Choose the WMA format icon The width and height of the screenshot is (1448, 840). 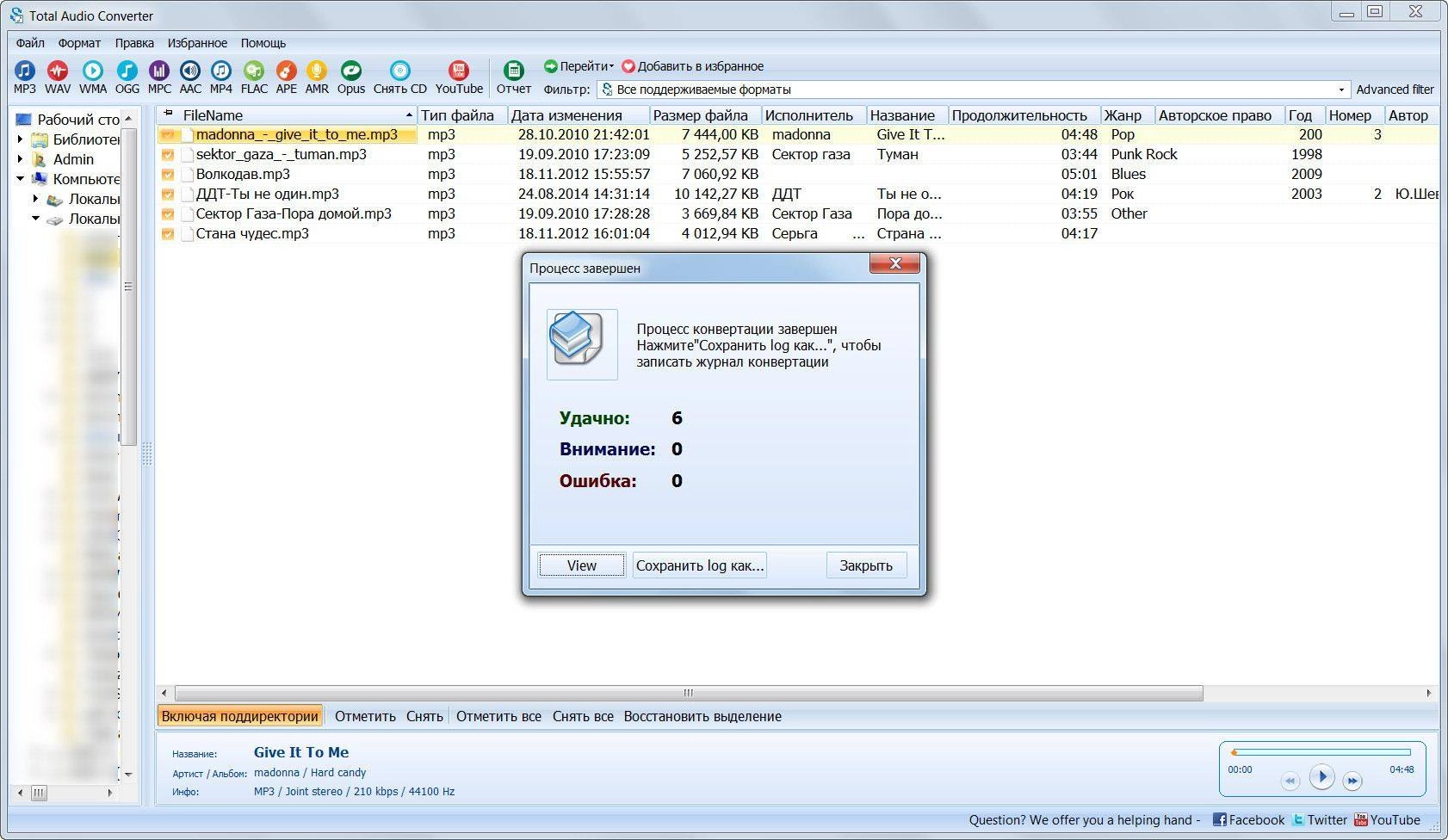tap(93, 77)
